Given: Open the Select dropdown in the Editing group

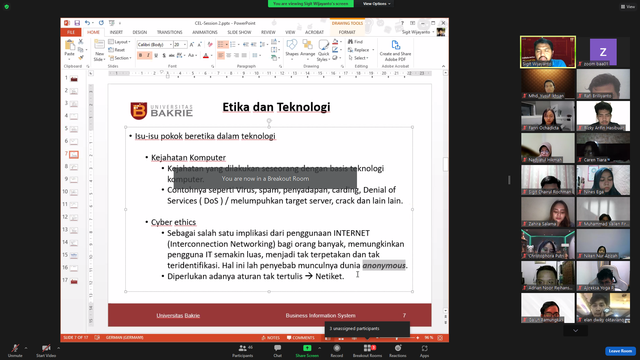Looking at the screenshot, I should coord(358,58).
